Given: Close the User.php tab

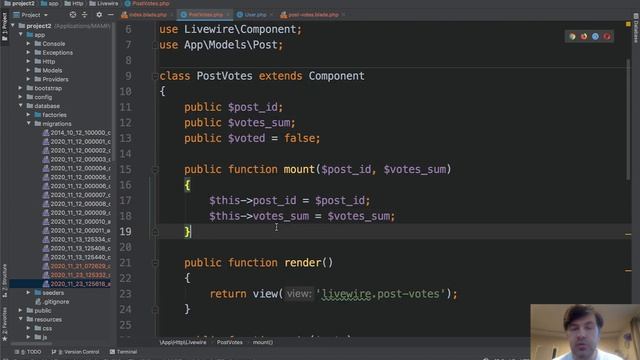Looking at the screenshot, I should click(271, 15).
